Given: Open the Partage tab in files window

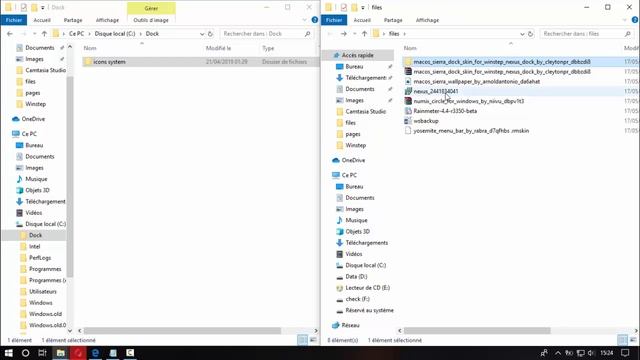Looking at the screenshot, I should point(393,20).
